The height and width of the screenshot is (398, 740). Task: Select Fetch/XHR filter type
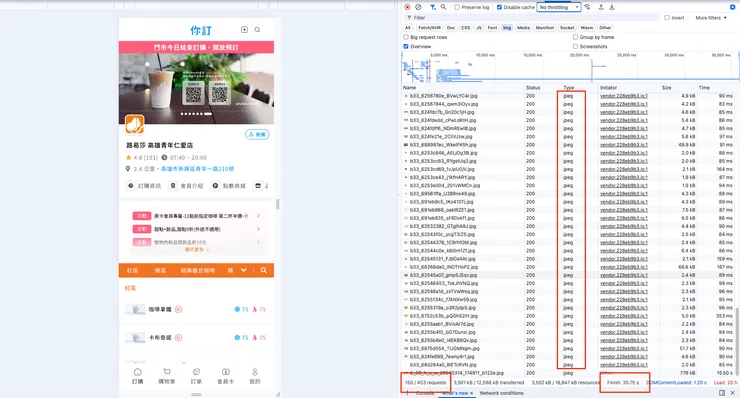point(429,27)
